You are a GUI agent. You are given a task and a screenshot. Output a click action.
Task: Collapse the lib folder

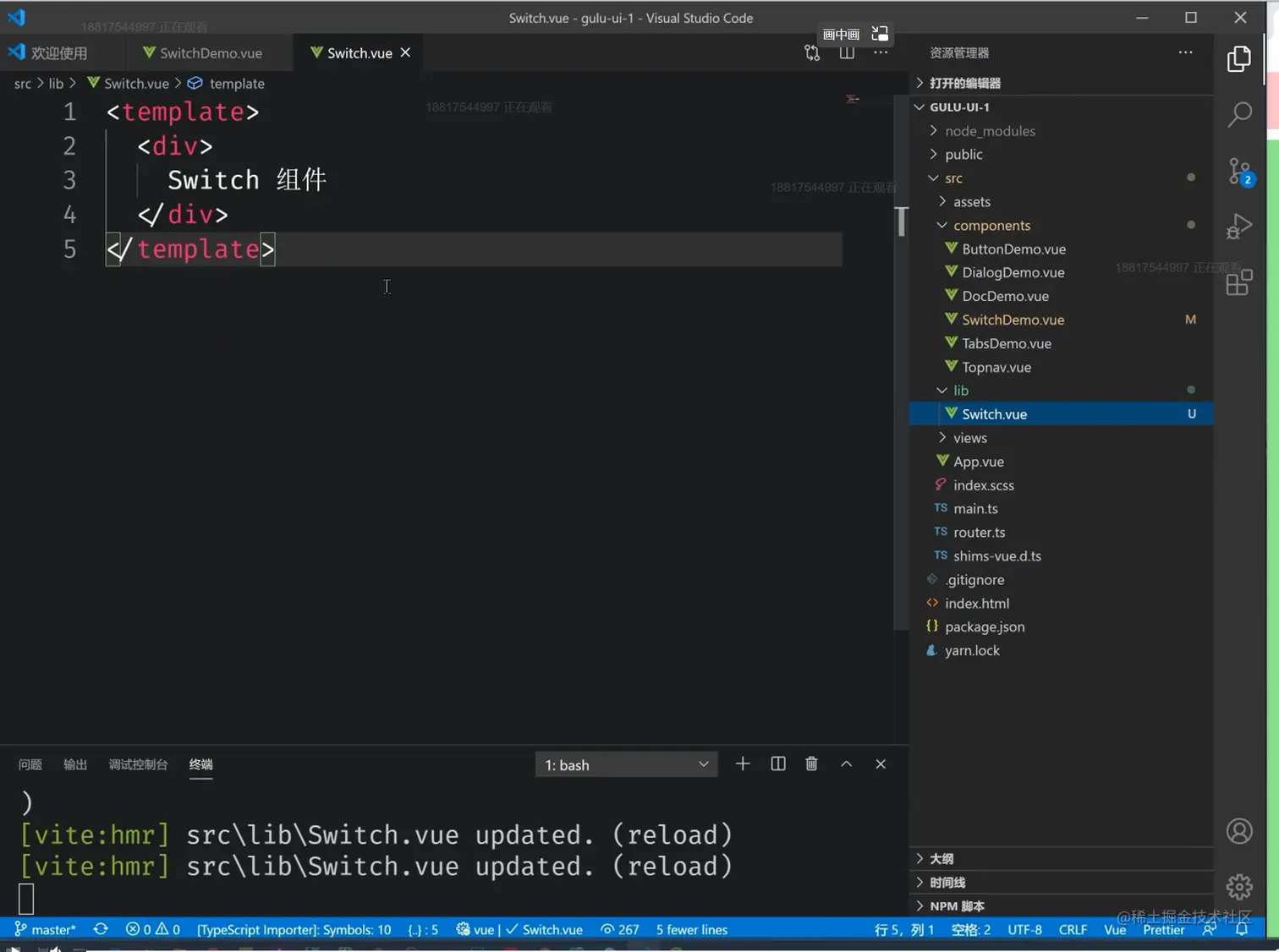[x=961, y=391]
